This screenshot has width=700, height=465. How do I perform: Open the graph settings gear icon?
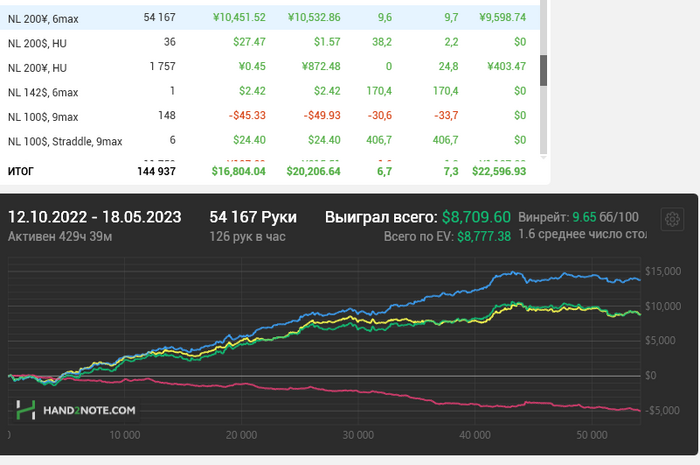click(672, 219)
